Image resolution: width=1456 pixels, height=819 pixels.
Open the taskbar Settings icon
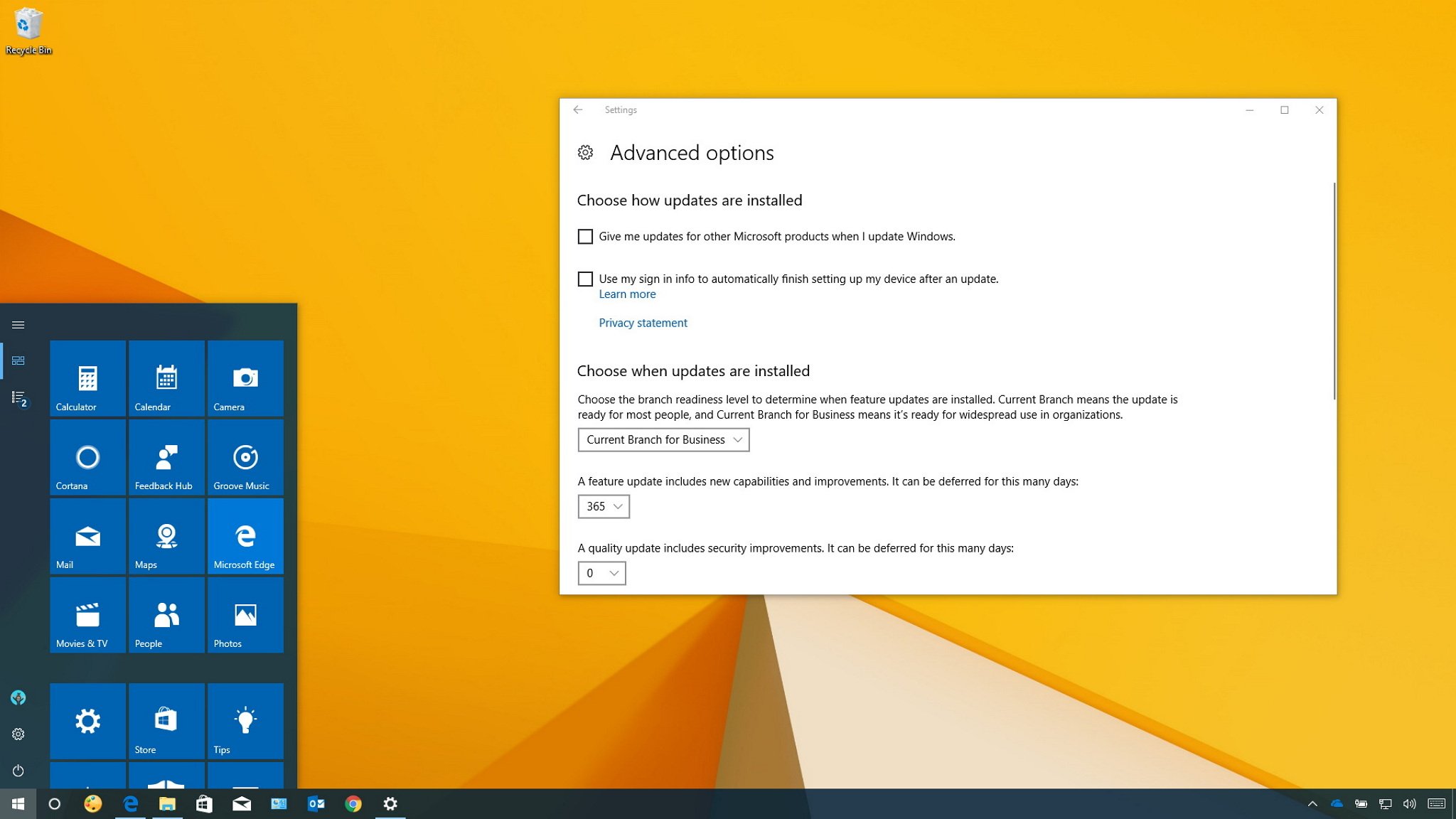point(392,803)
